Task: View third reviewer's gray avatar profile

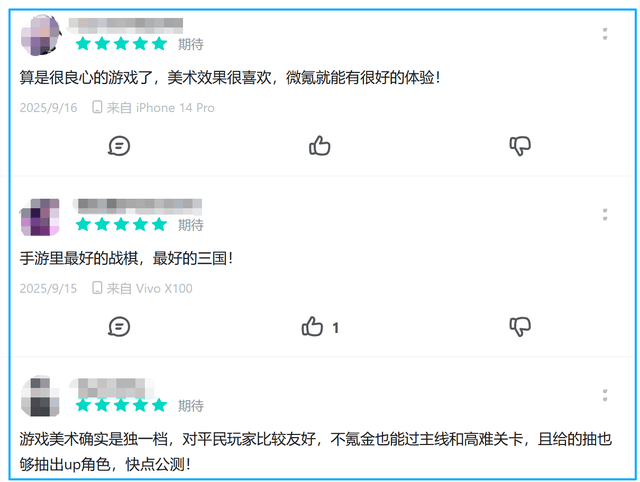Action: pyautogui.click(x=40, y=397)
